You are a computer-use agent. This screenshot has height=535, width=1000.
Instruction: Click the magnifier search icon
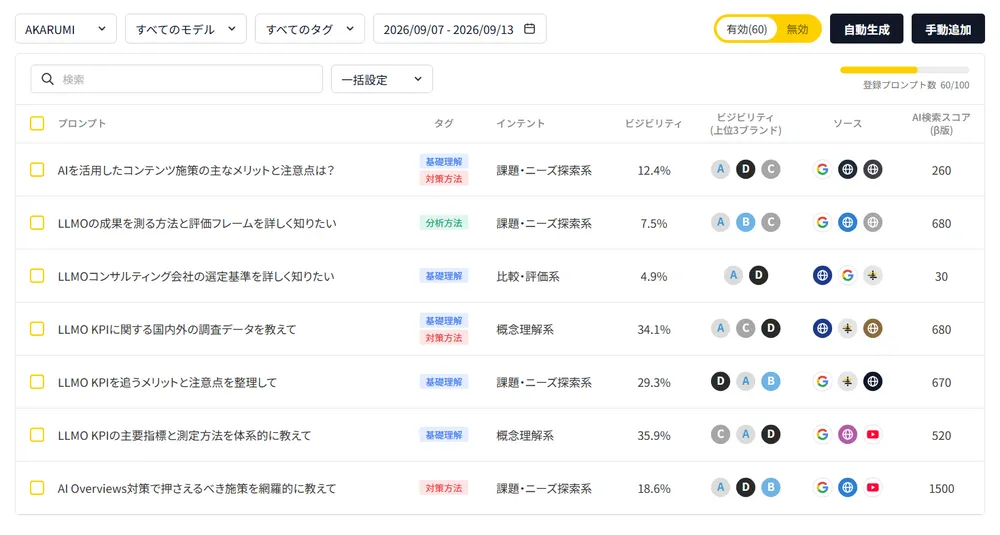pyautogui.click(x=48, y=79)
